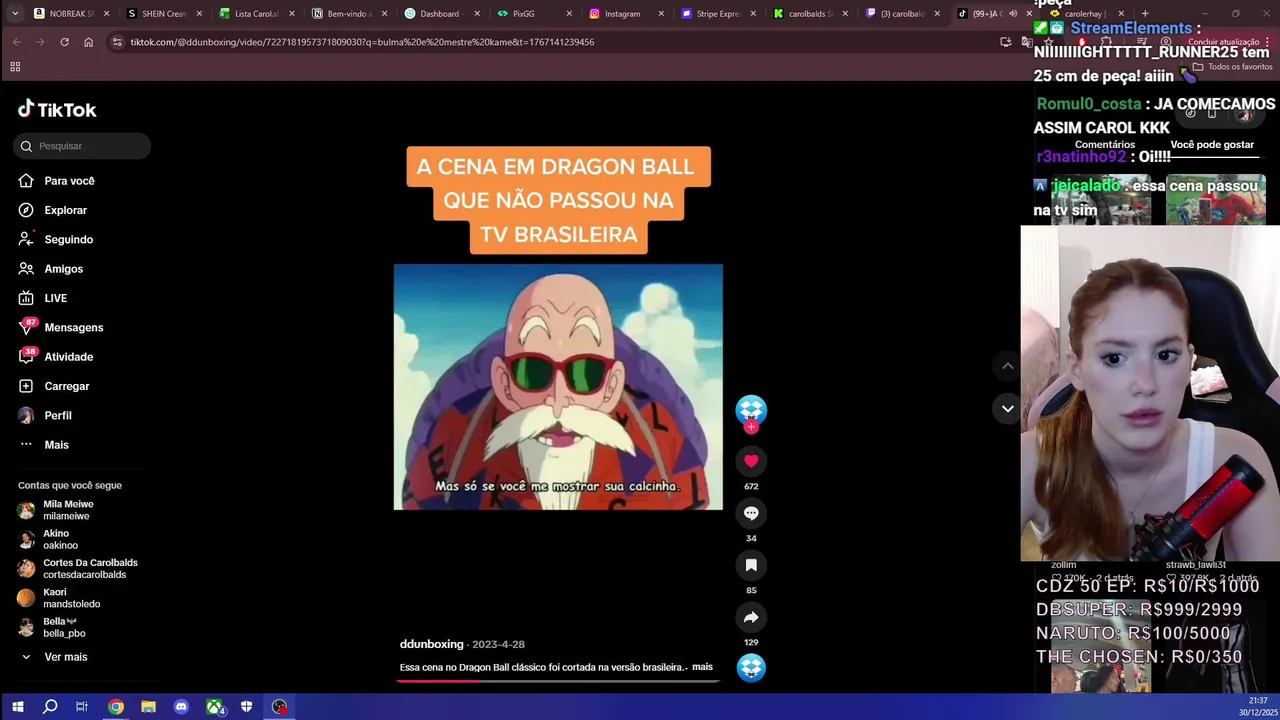The image size is (1280, 720).
Task: Click the video progress bar
Action: click(x=558, y=681)
